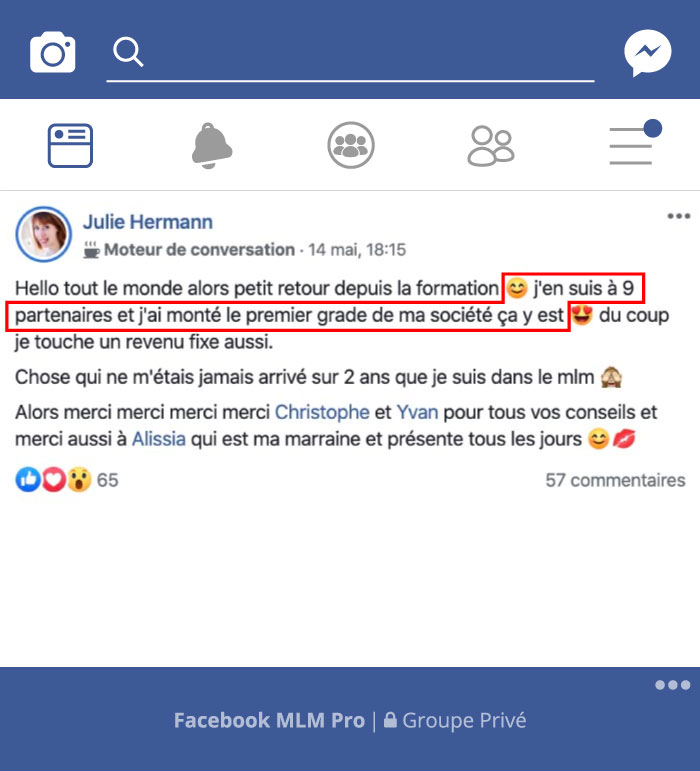
Task: Go to the News Feed tab icon
Action: [x=70, y=146]
